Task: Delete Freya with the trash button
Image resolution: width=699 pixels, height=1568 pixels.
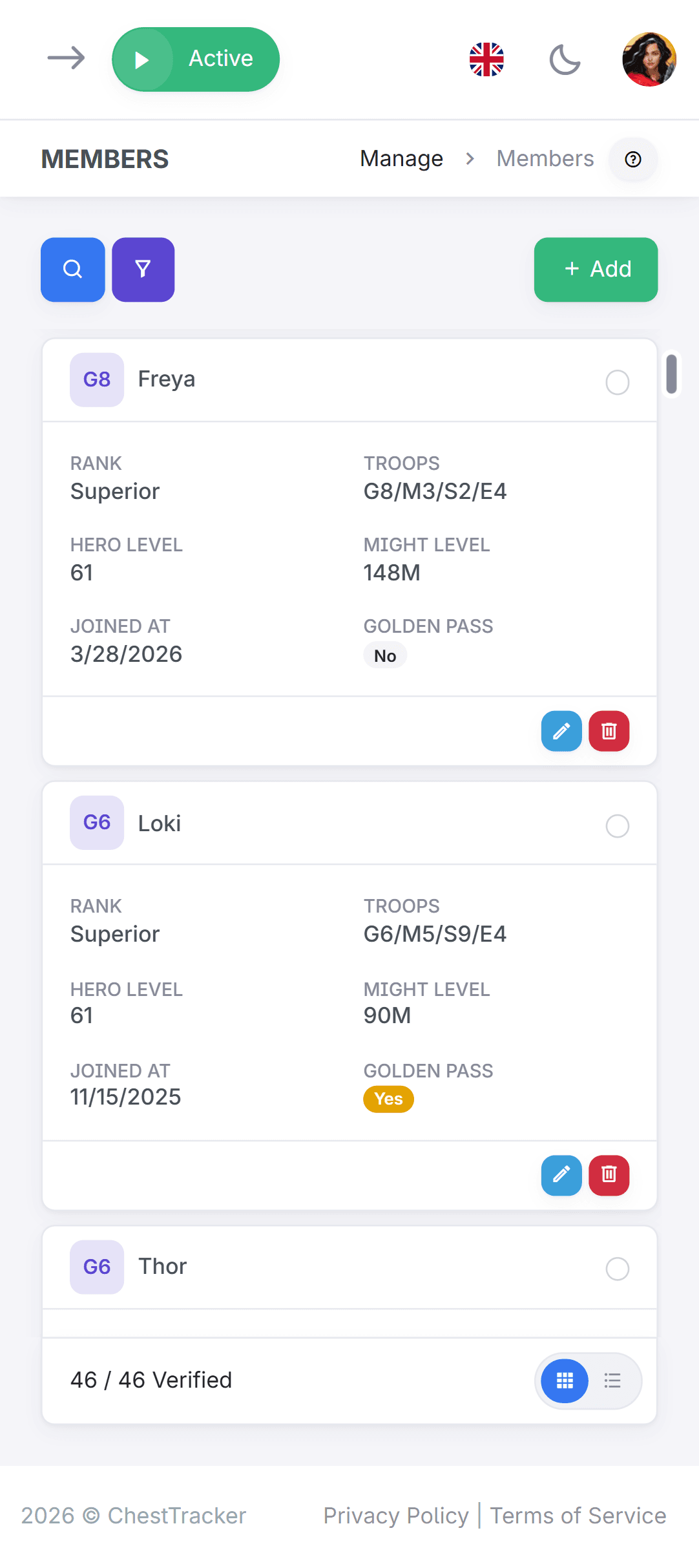Action: pyautogui.click(x=609, y=731)
